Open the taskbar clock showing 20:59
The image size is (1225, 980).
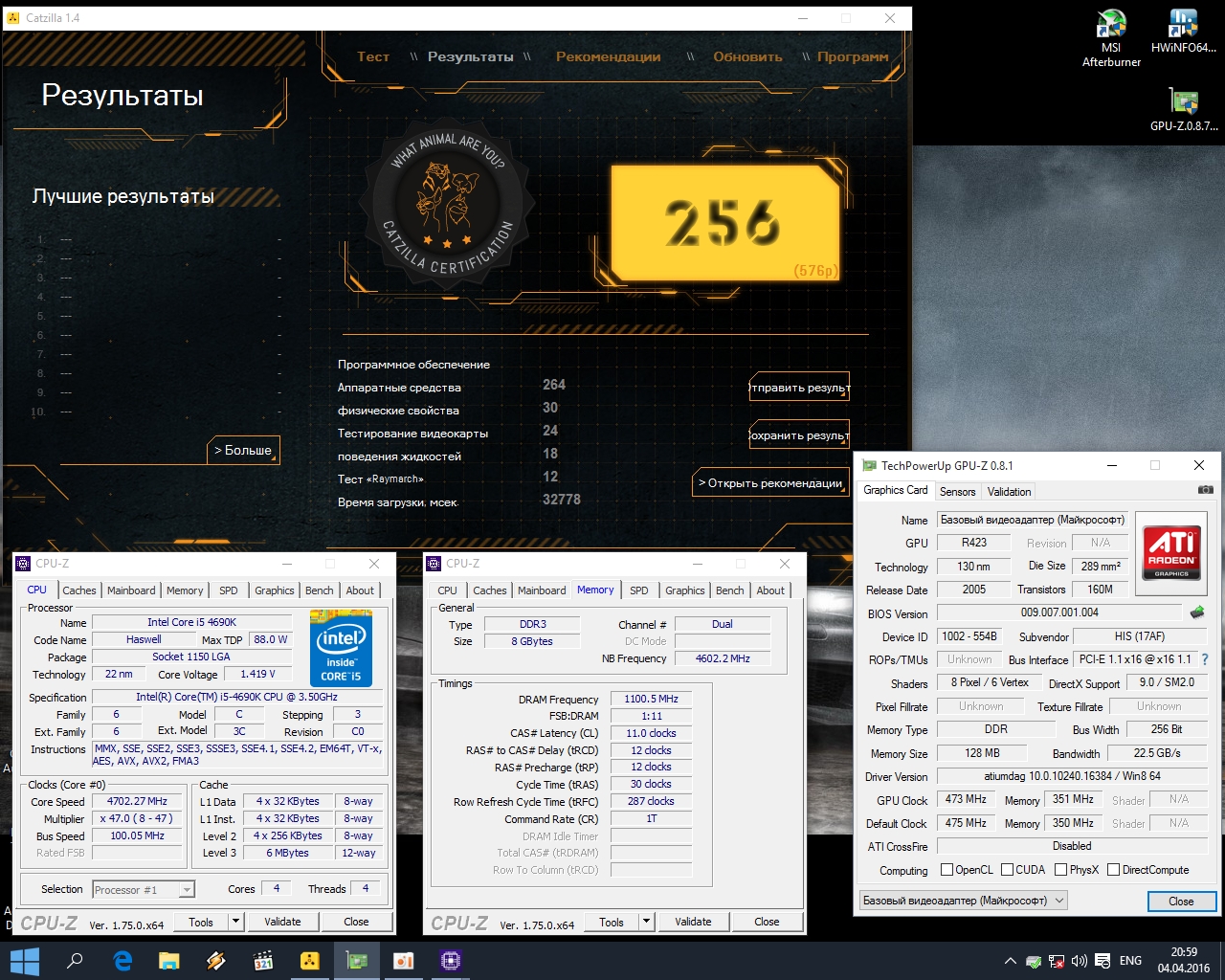(1184, 961)
